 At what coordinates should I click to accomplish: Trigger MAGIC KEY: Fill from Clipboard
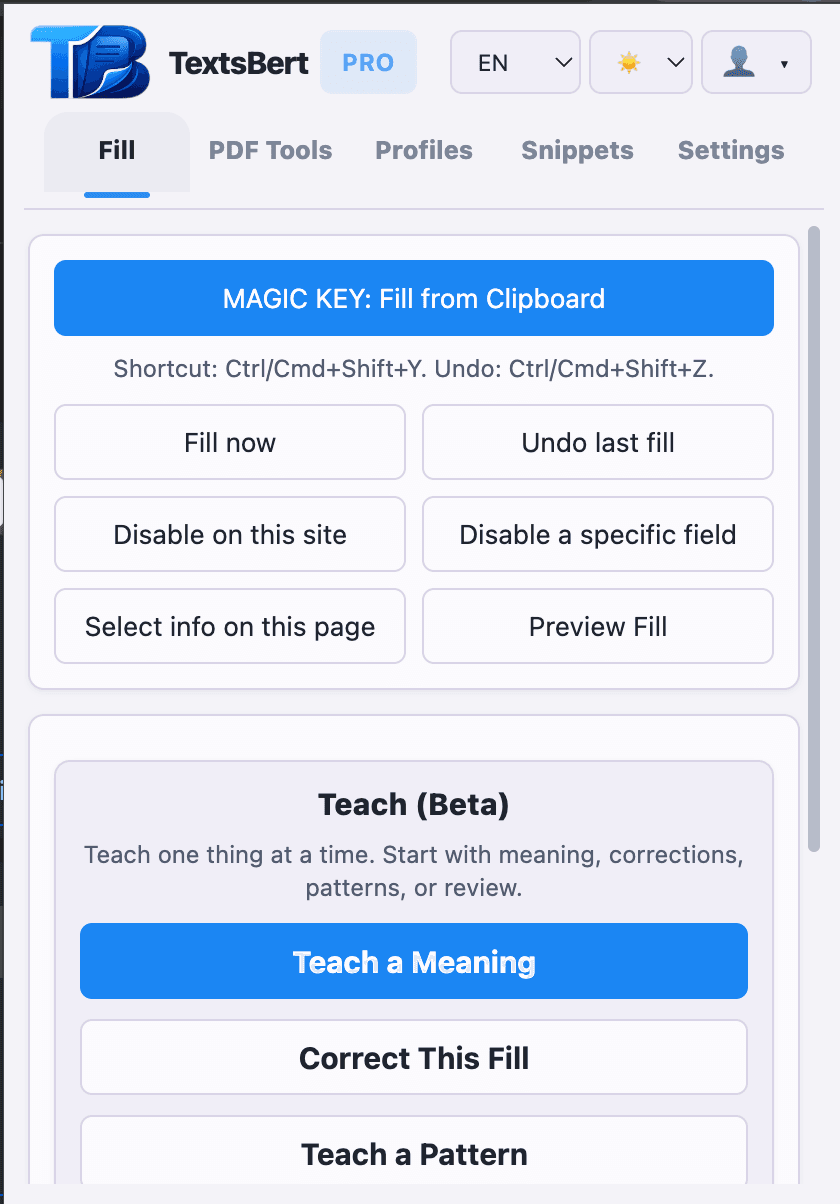(414, 298)
